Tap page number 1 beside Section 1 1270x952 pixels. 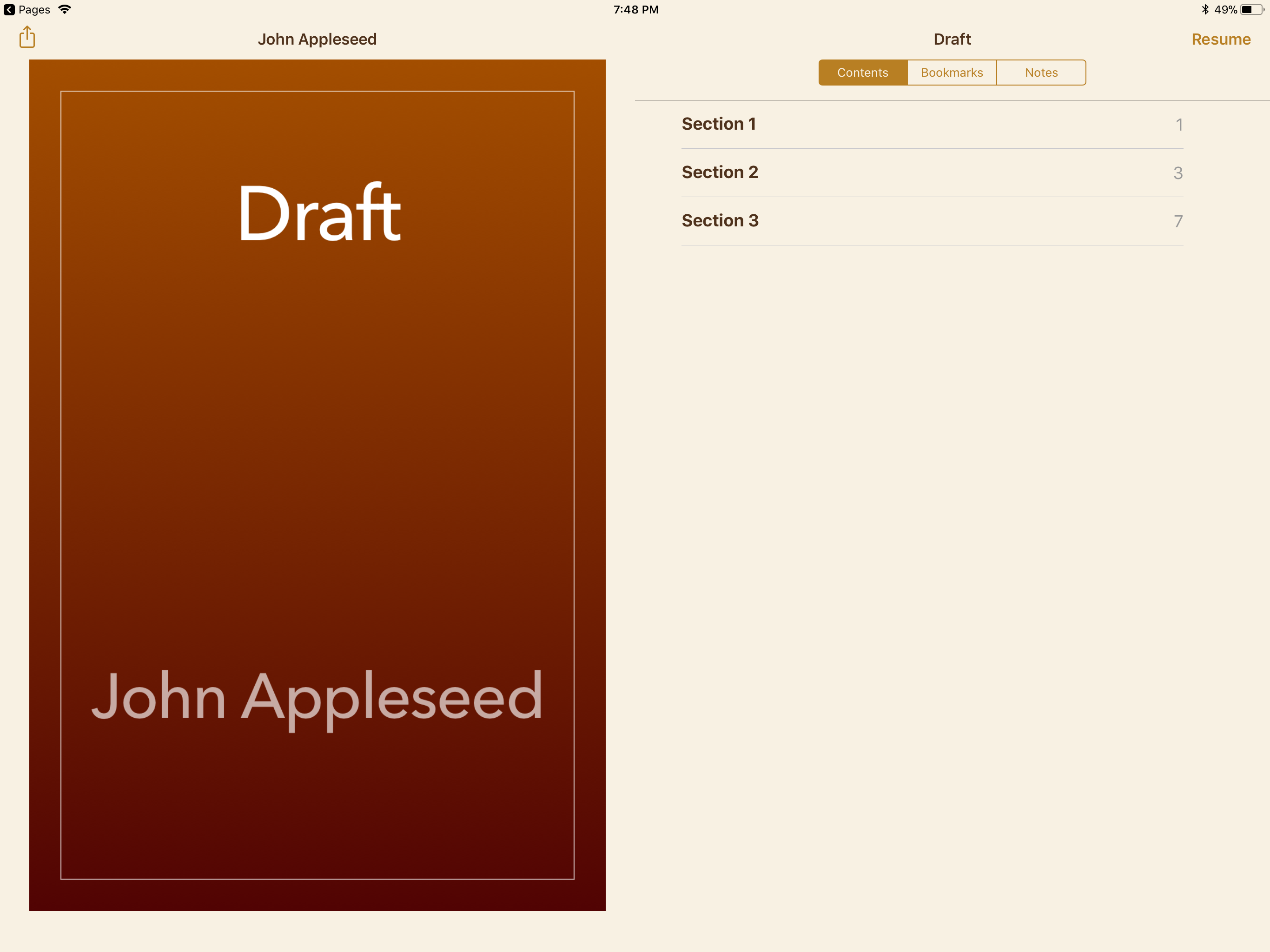pos(1179,125)
